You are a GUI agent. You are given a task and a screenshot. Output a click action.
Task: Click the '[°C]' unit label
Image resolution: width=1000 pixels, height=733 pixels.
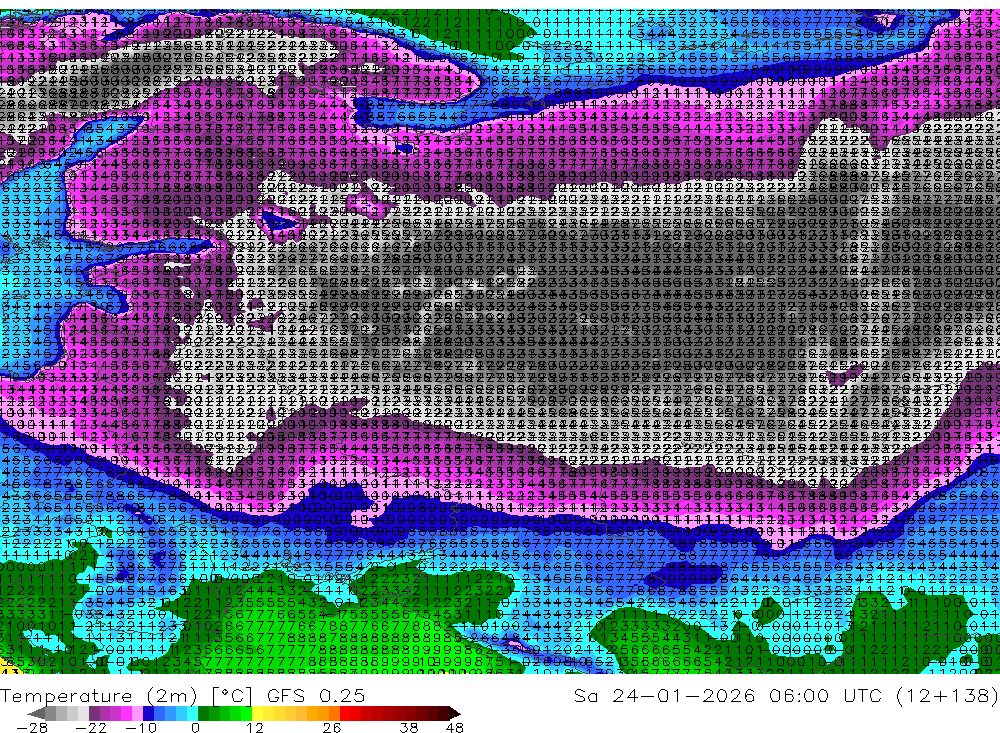(x=232, y=696)
